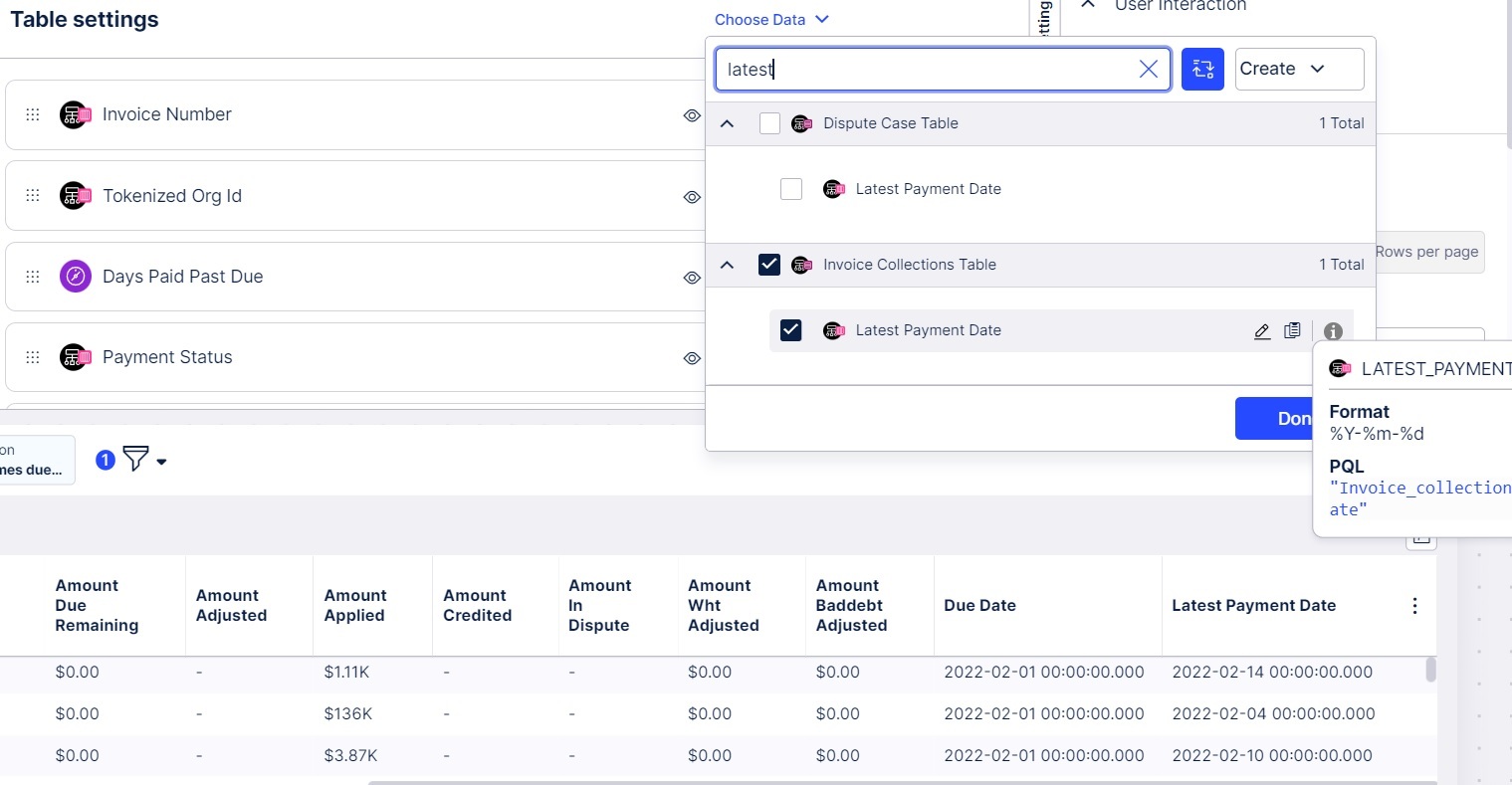
Task: Open the filter funnel dropdown
Action: click(x=145, y=460)
